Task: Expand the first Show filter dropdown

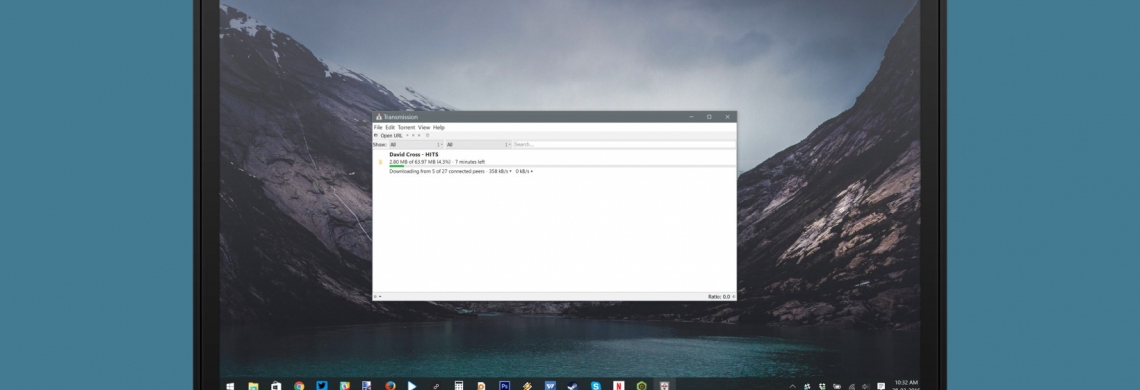Action: (416, 145)
